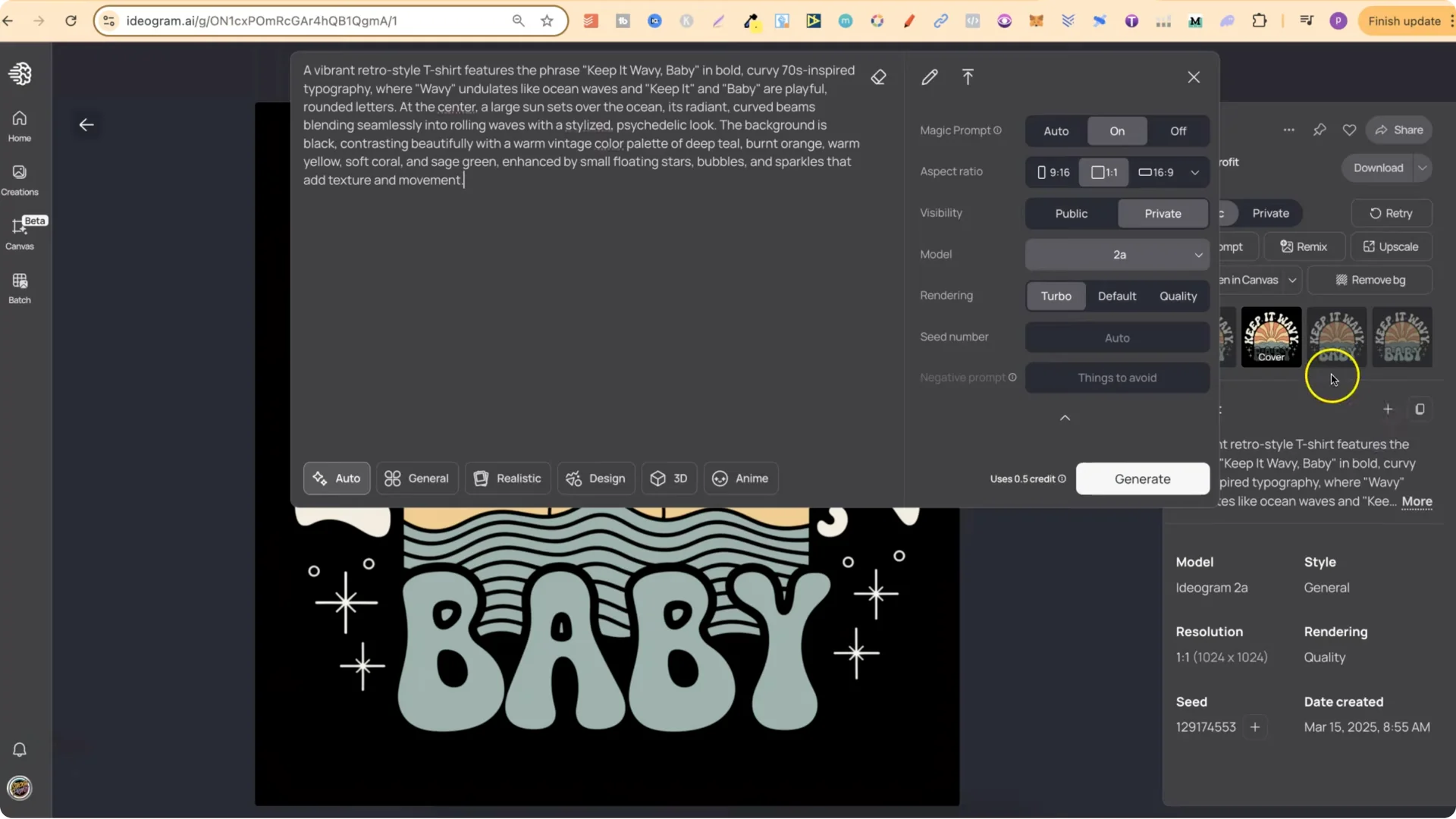Viewport: 1456px width, 819px height.
Task: Show full prompt via the More link
Action: (1417, 502)
